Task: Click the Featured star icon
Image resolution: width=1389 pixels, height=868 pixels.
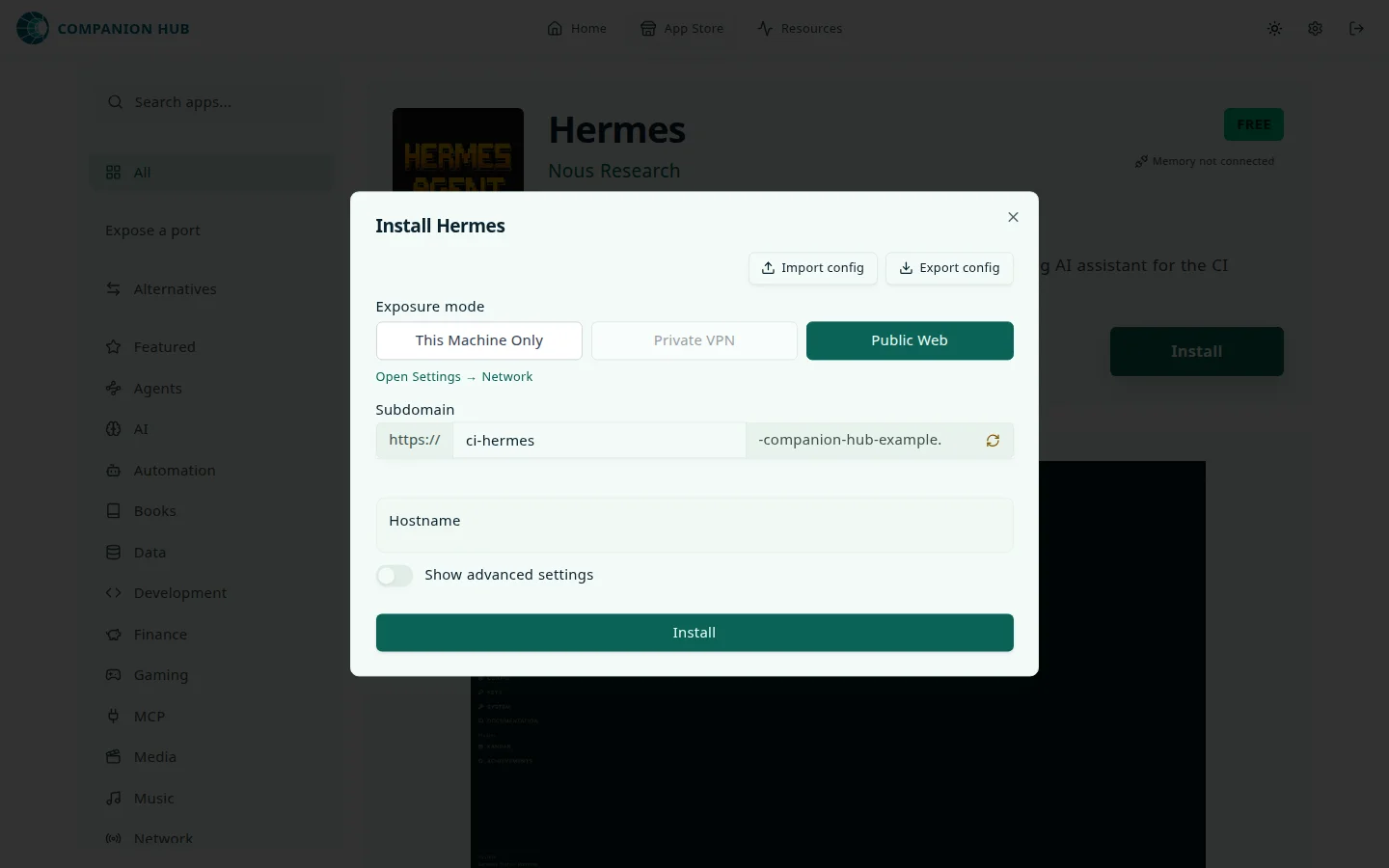Action: click(x=114, y=347)
